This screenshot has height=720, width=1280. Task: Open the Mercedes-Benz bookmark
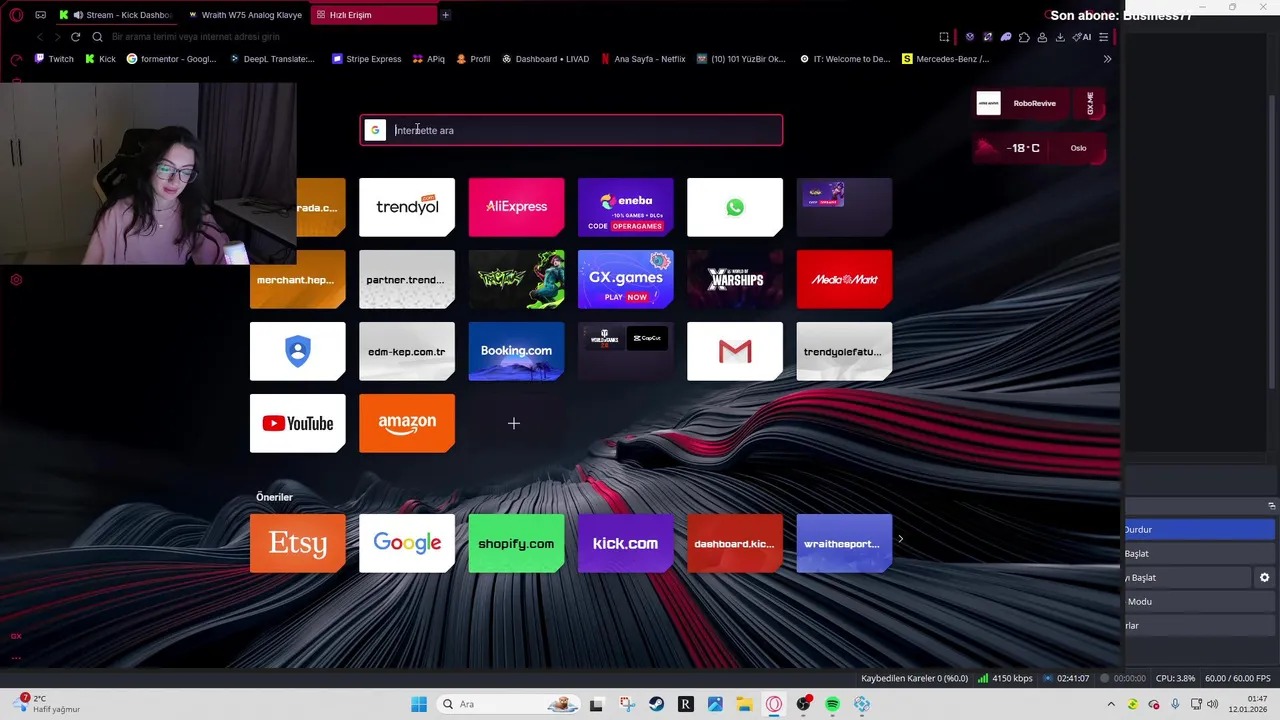coord(945,59)
